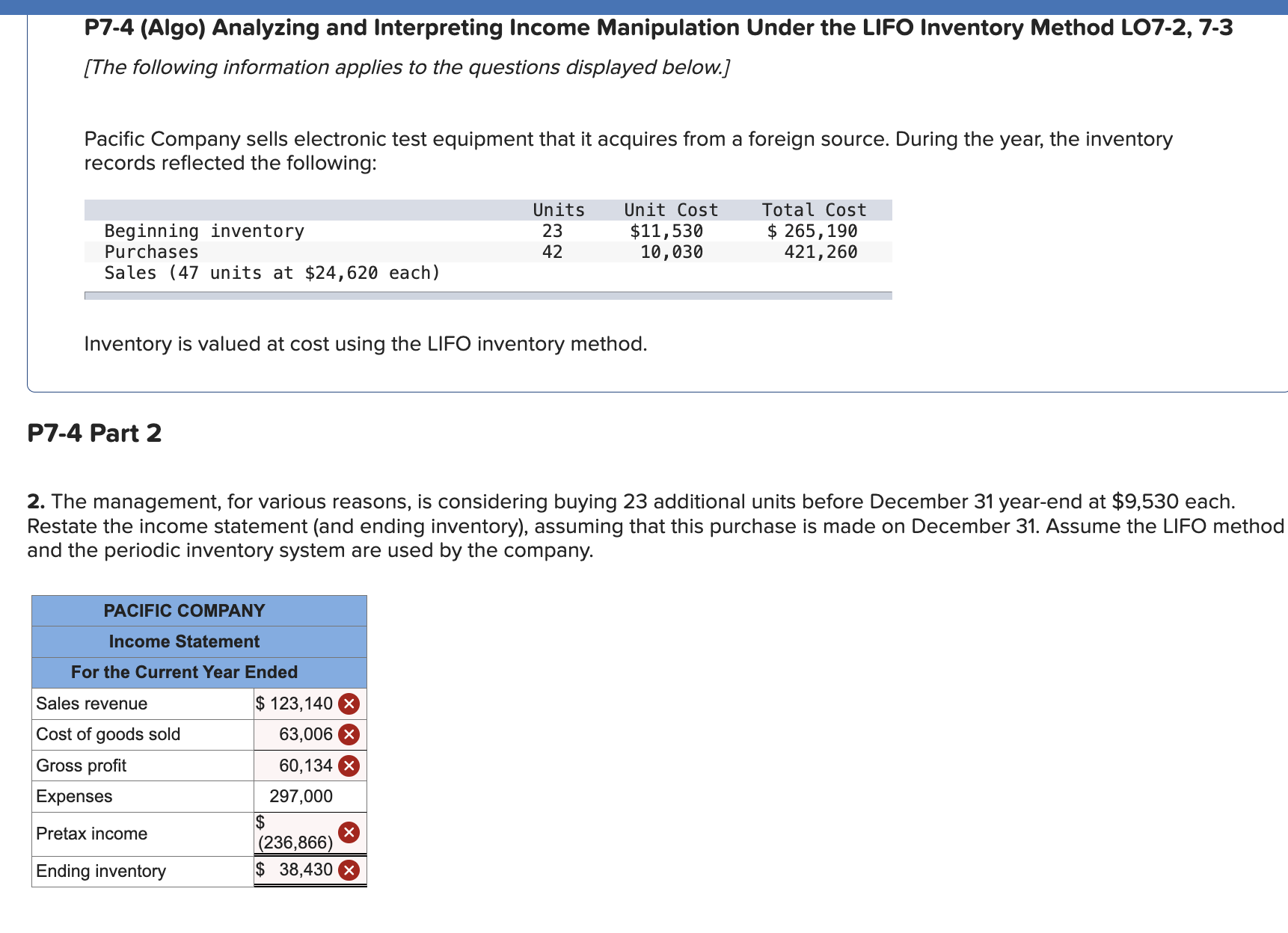Select the italic "following information applies" note
The height and width of the screenshot is (933, 1288).
click(407, 67)
